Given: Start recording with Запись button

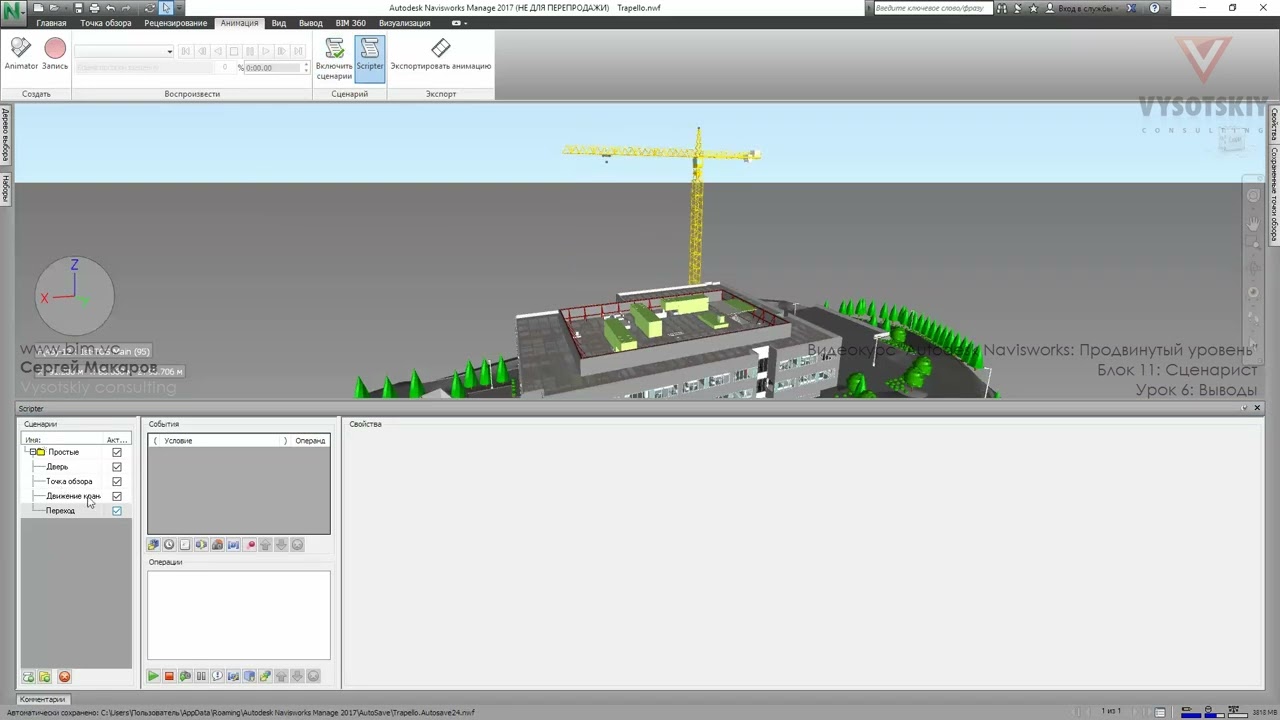Looking at the screenshot, I should [x=55, y=54].
